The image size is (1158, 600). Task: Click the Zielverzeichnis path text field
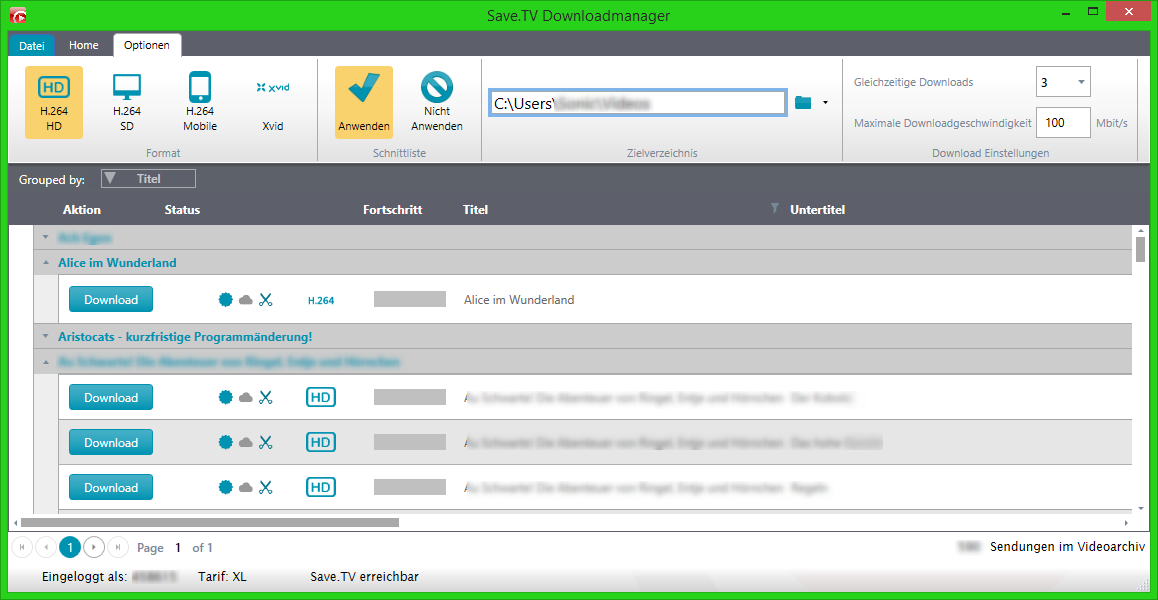(x=637, y=103)
